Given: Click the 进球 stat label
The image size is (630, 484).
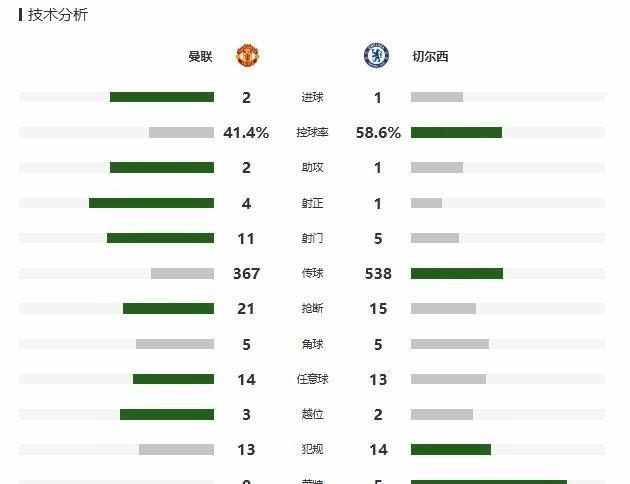Looking at the screenshot, I should (x=312, y=97).
